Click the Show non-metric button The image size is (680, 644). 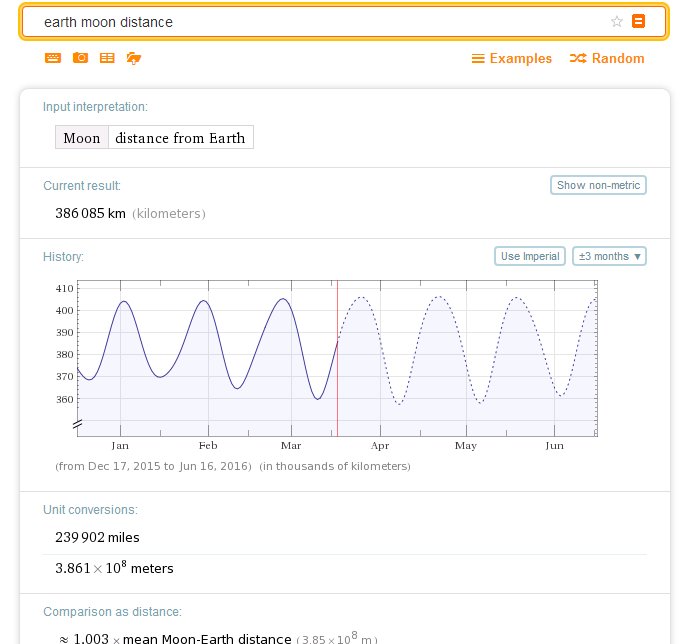click(598, 185)
